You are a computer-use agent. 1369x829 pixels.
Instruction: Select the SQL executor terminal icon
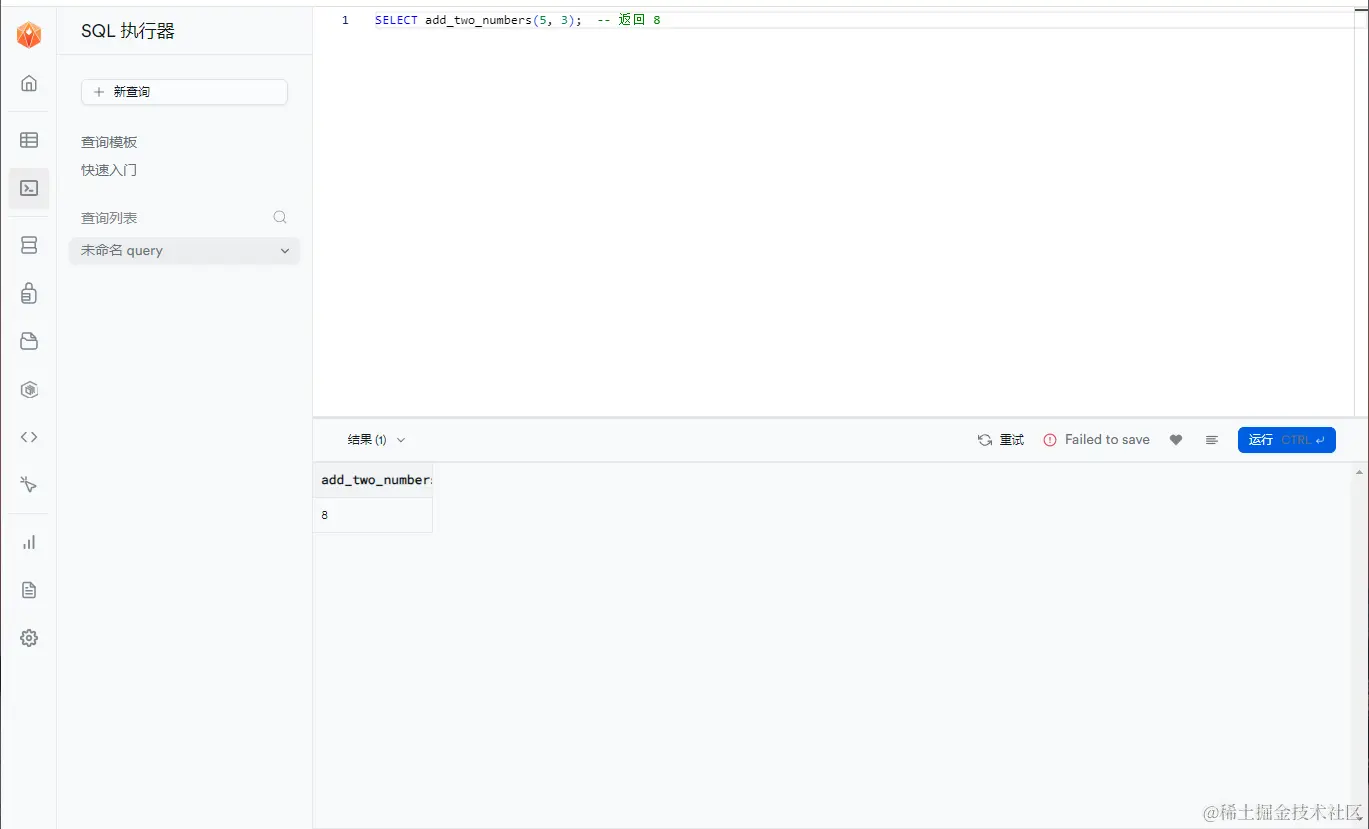pyautogui.click(x=29, y=188)
